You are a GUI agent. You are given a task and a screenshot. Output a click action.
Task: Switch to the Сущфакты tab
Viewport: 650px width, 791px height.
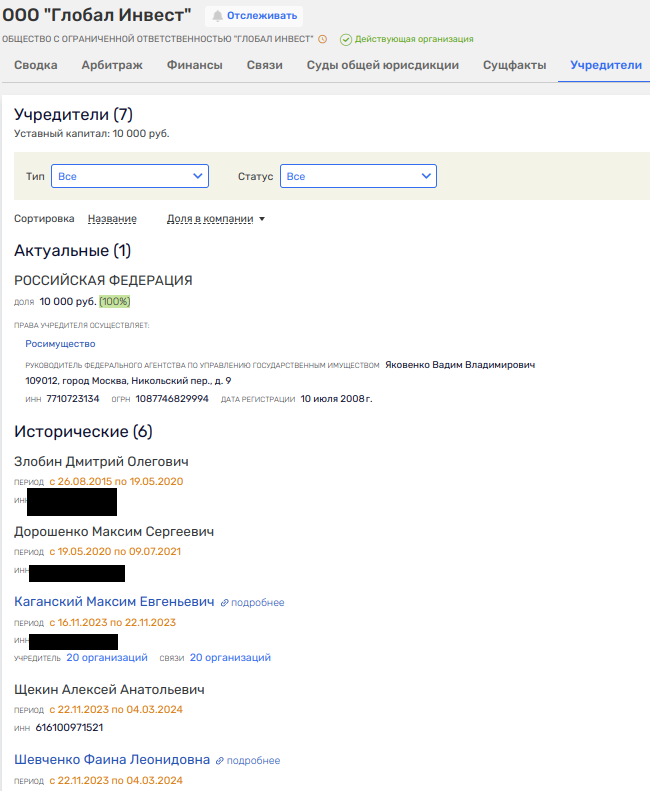click(x=514, y=65)
